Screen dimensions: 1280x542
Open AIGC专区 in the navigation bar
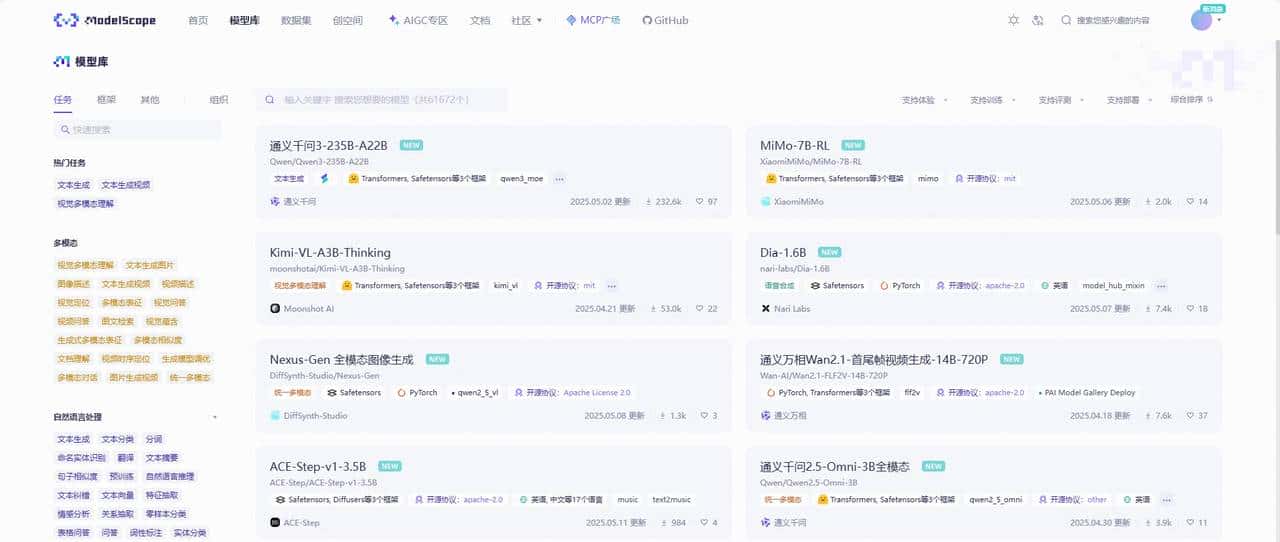coord(417,20)
